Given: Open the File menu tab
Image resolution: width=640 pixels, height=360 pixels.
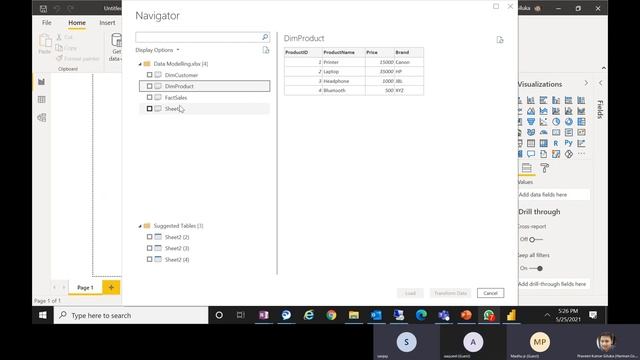Looking at the screenshot, I should (47, 23).
